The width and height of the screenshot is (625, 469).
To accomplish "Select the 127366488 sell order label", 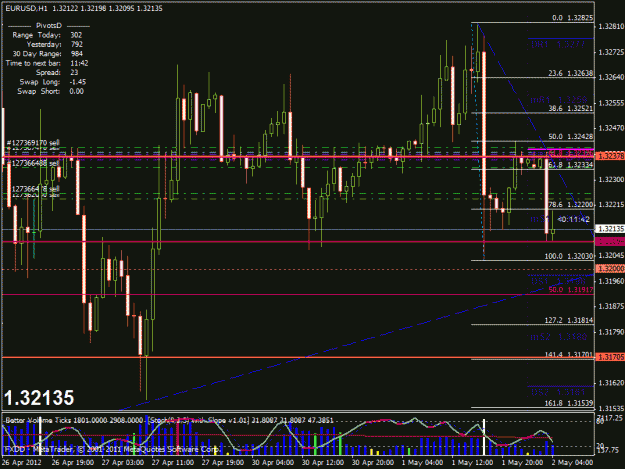I will coord(35,163).
